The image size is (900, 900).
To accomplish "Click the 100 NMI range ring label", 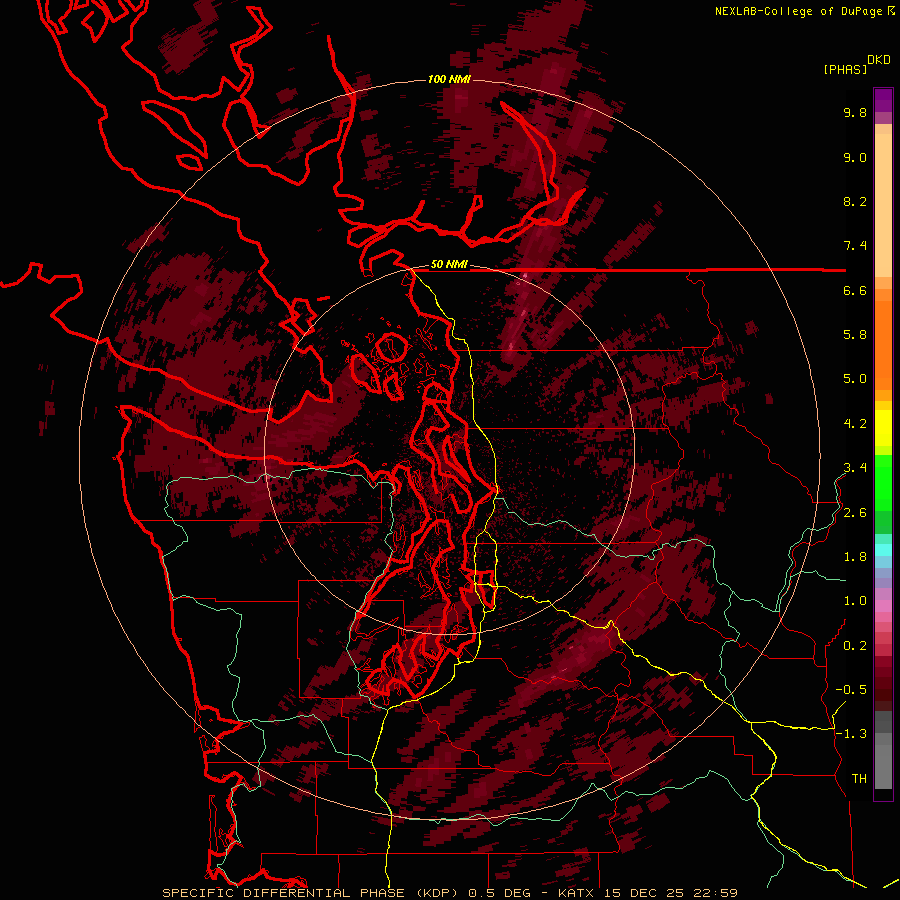I will pyautogui.click(x=449, y=79).
